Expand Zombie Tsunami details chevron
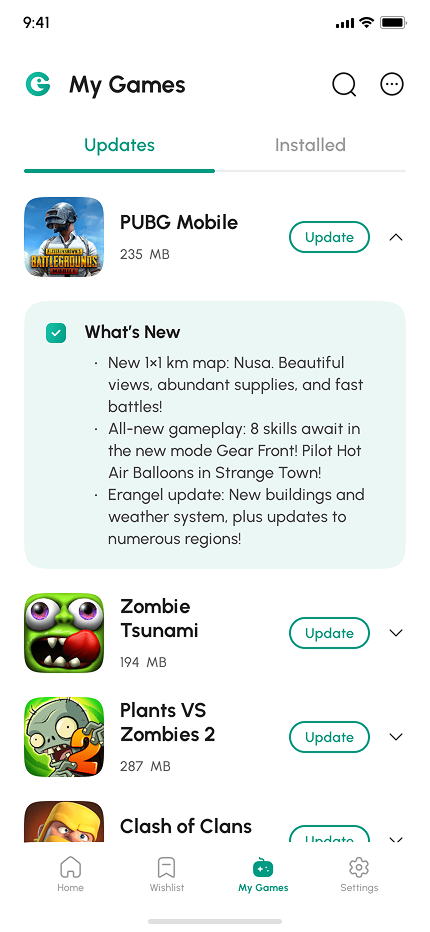The height and width of the screenshot is (932, 430). (396, 633)
